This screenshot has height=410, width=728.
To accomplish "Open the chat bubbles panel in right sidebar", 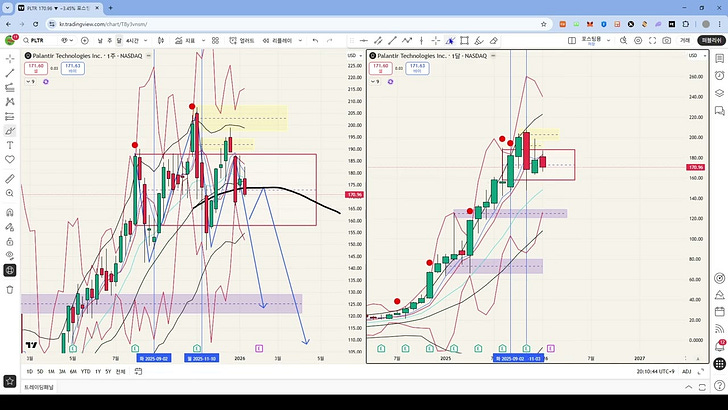I will click(x=719, y=111).
